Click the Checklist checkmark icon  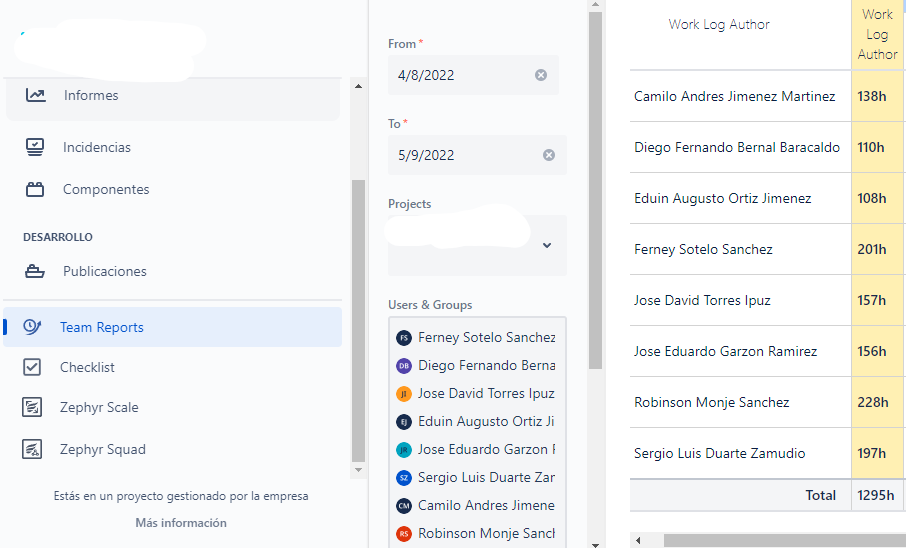click(x=32, y=367)
